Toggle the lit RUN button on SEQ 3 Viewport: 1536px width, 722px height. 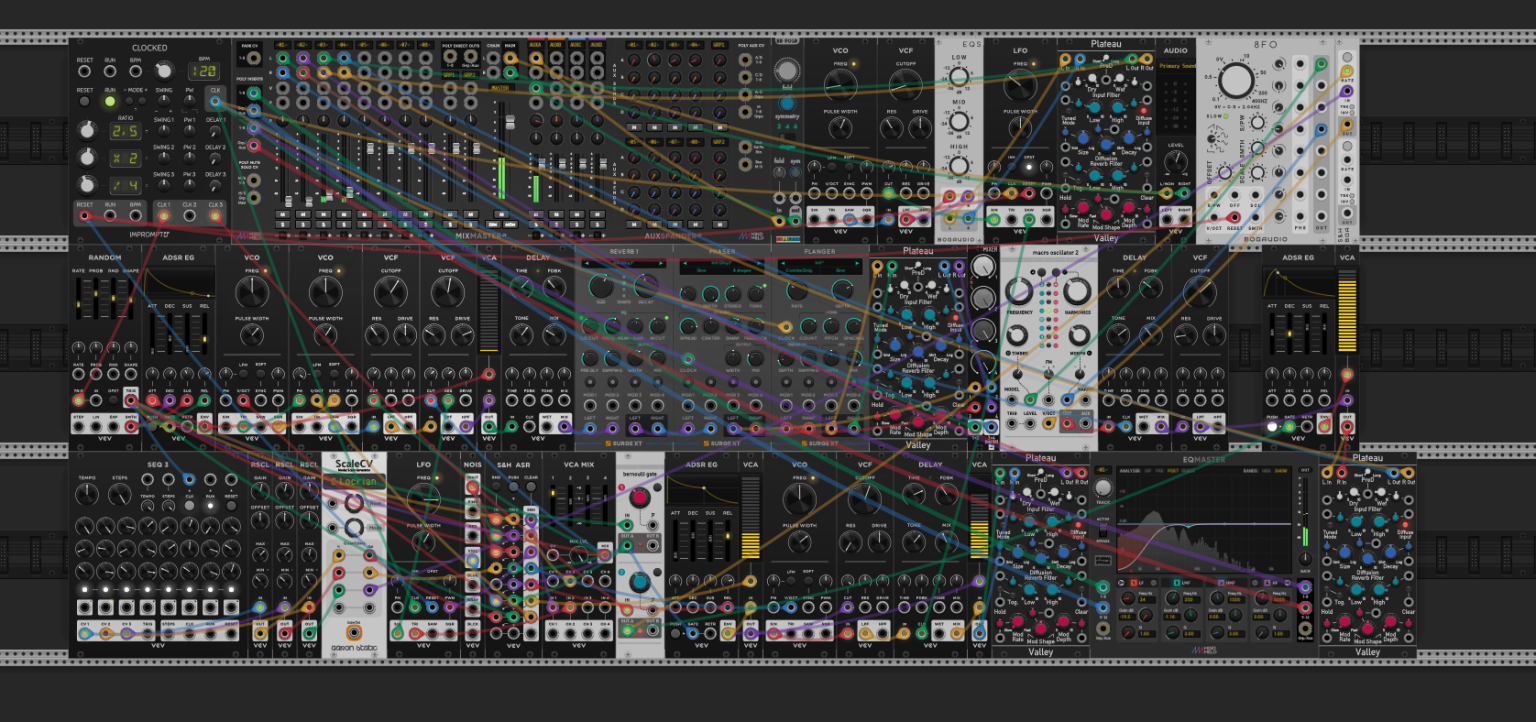210,505
